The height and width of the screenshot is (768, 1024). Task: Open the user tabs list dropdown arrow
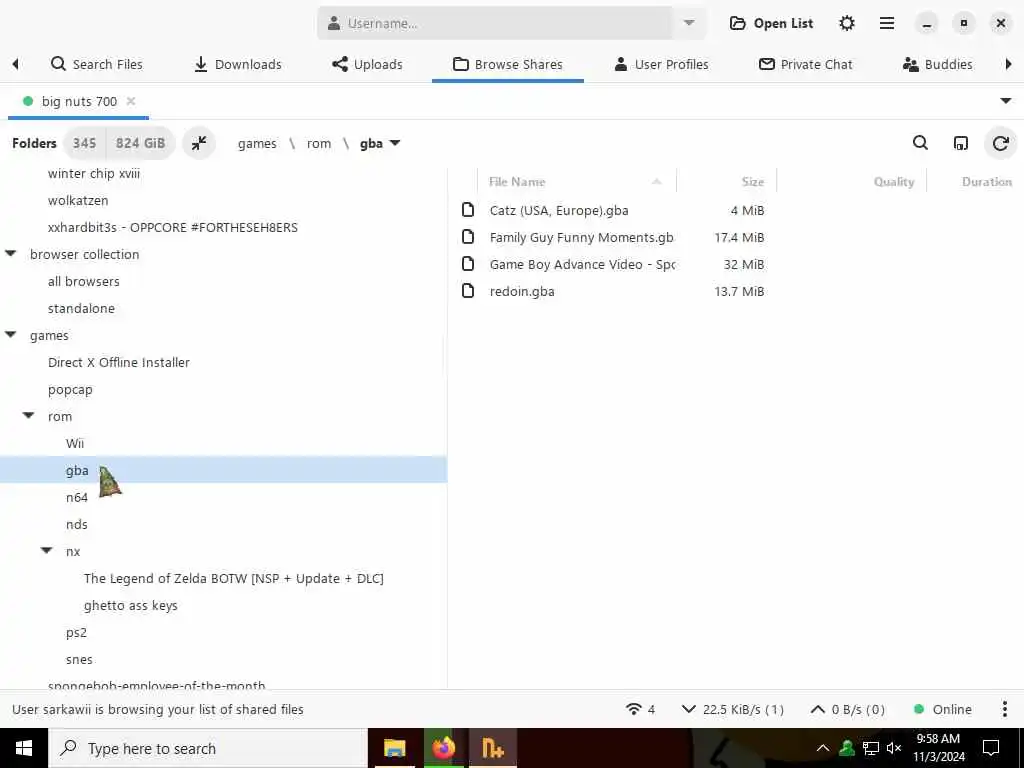[1006, 101]
